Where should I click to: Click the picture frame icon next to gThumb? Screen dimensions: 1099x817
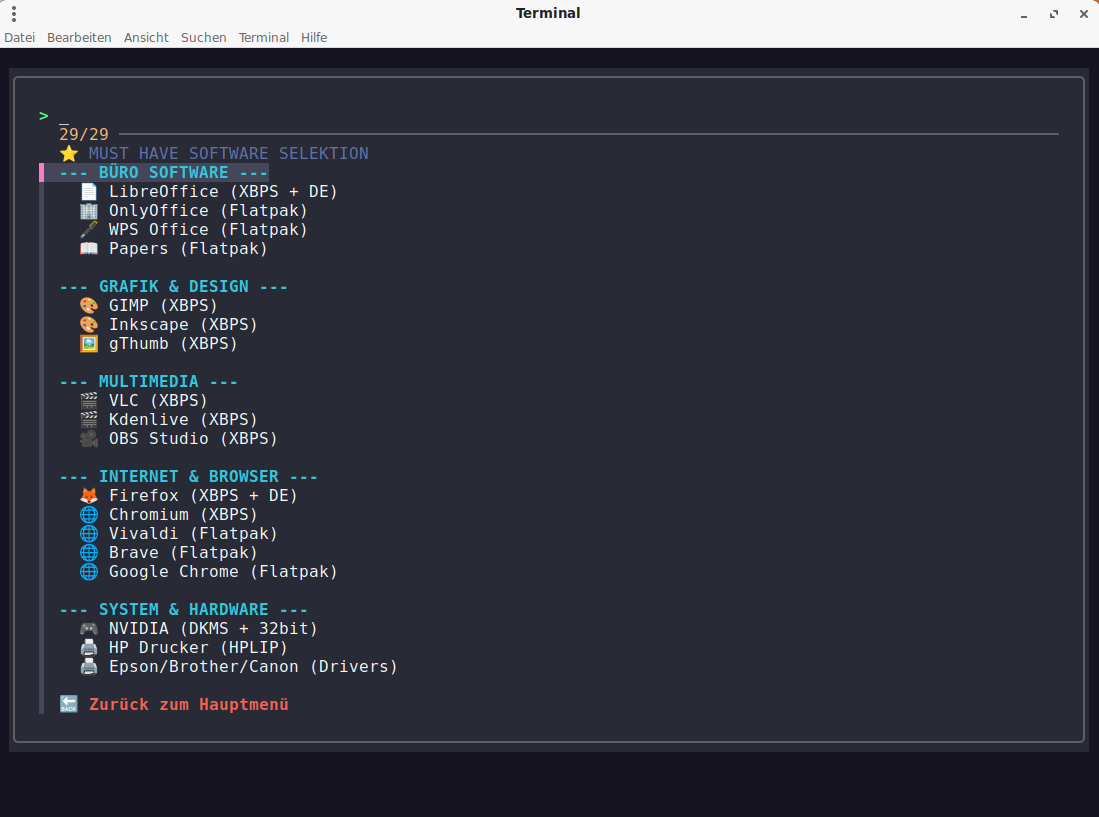[89, 343]
